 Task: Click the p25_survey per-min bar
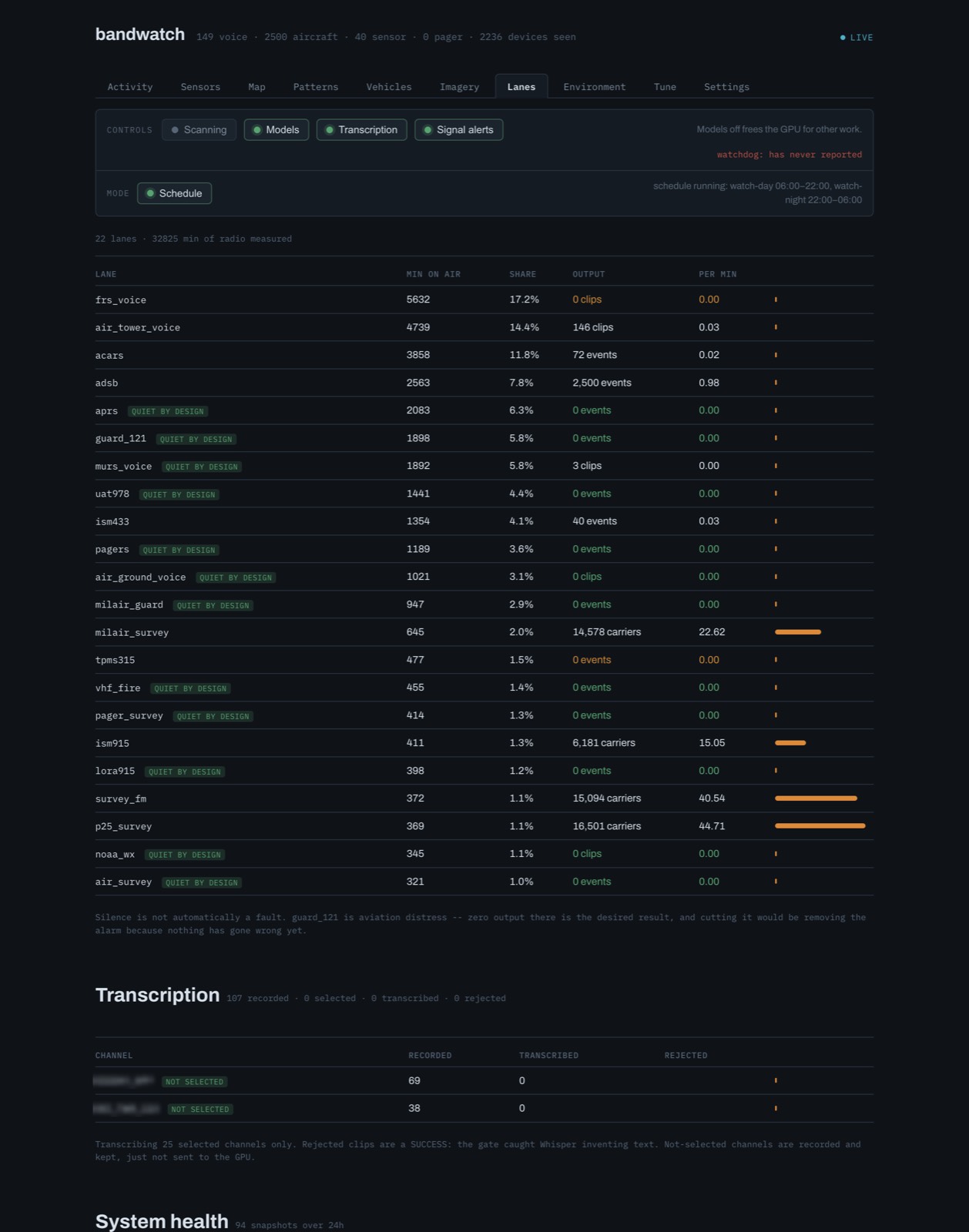click(820, 826)
